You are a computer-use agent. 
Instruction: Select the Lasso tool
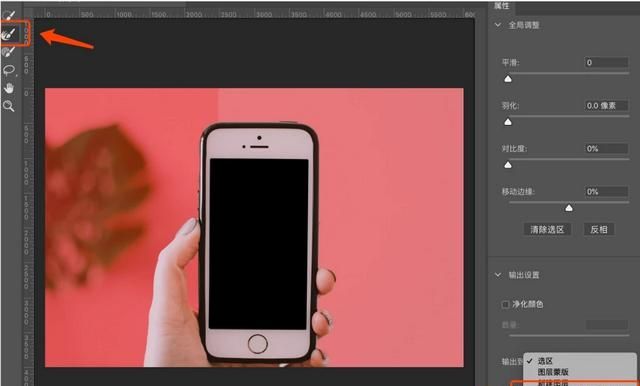click(9, 70)
